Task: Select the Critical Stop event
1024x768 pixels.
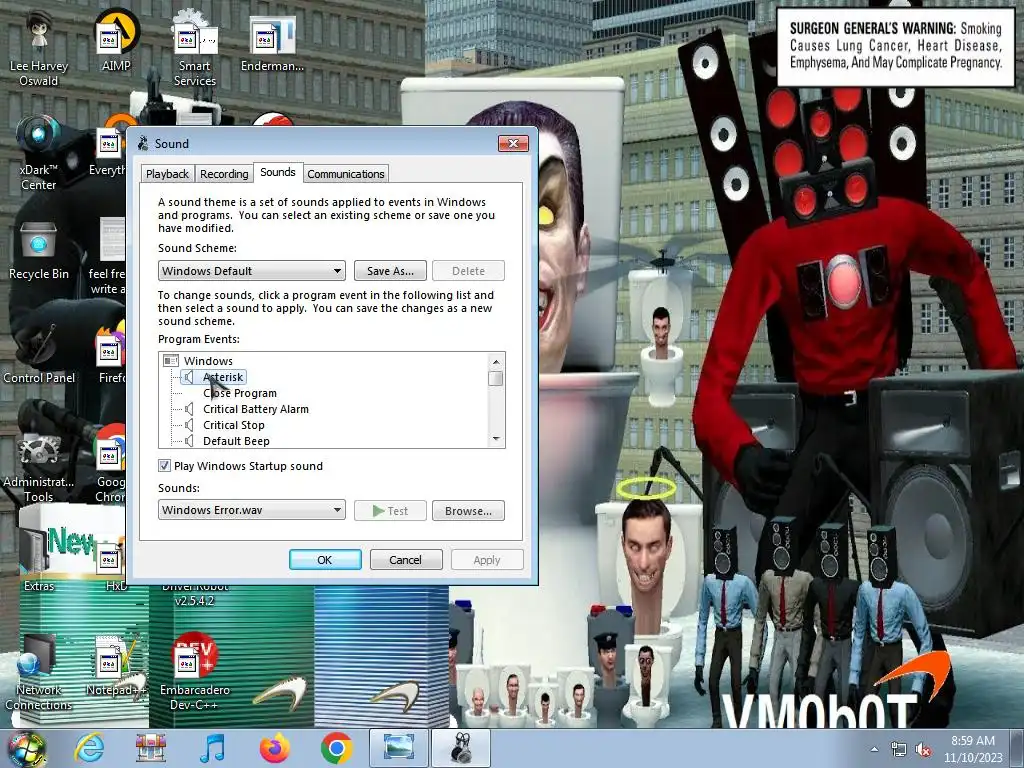Action: 234,425
